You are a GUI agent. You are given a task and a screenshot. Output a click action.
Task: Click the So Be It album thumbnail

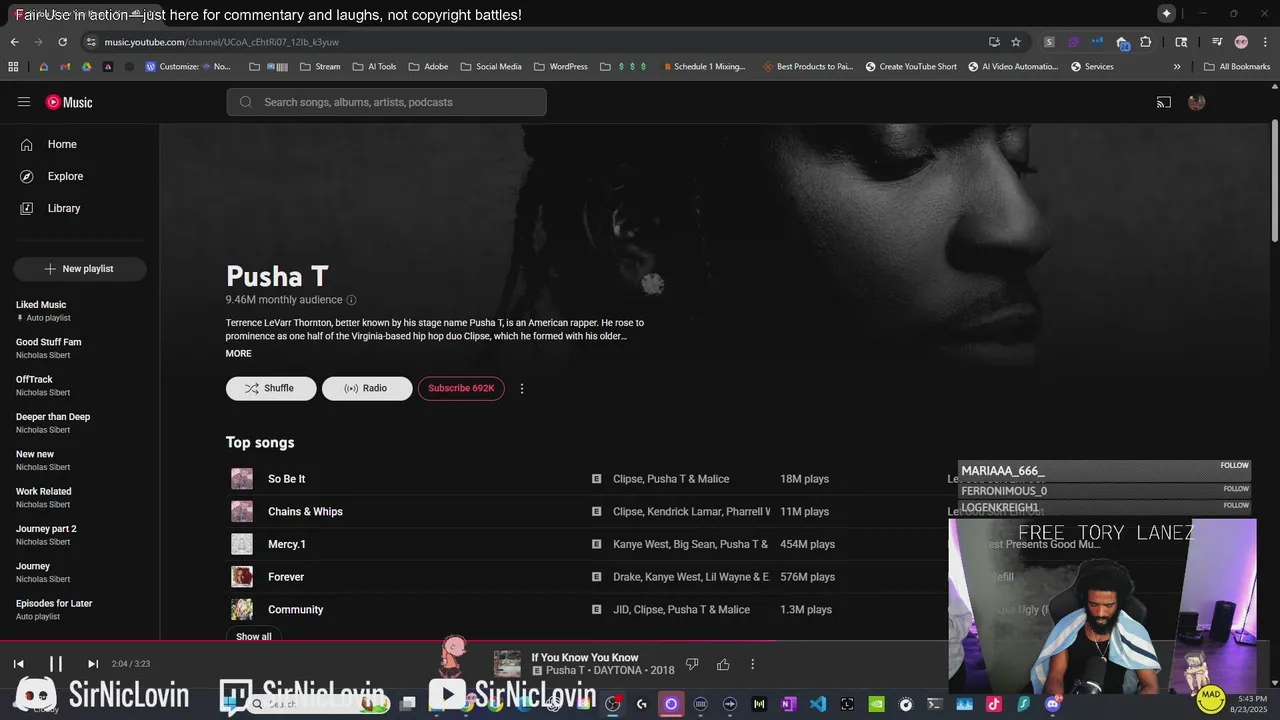pyautogui.click(x=242, y=479)
